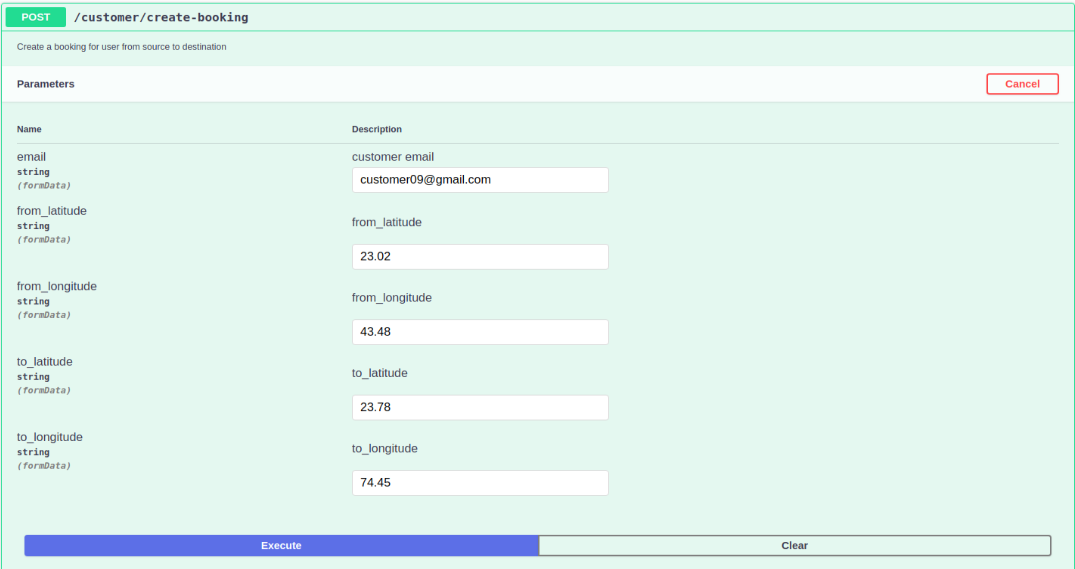1075x569 pixels.
Task: Focus the customer email input field
Action: 480,180
